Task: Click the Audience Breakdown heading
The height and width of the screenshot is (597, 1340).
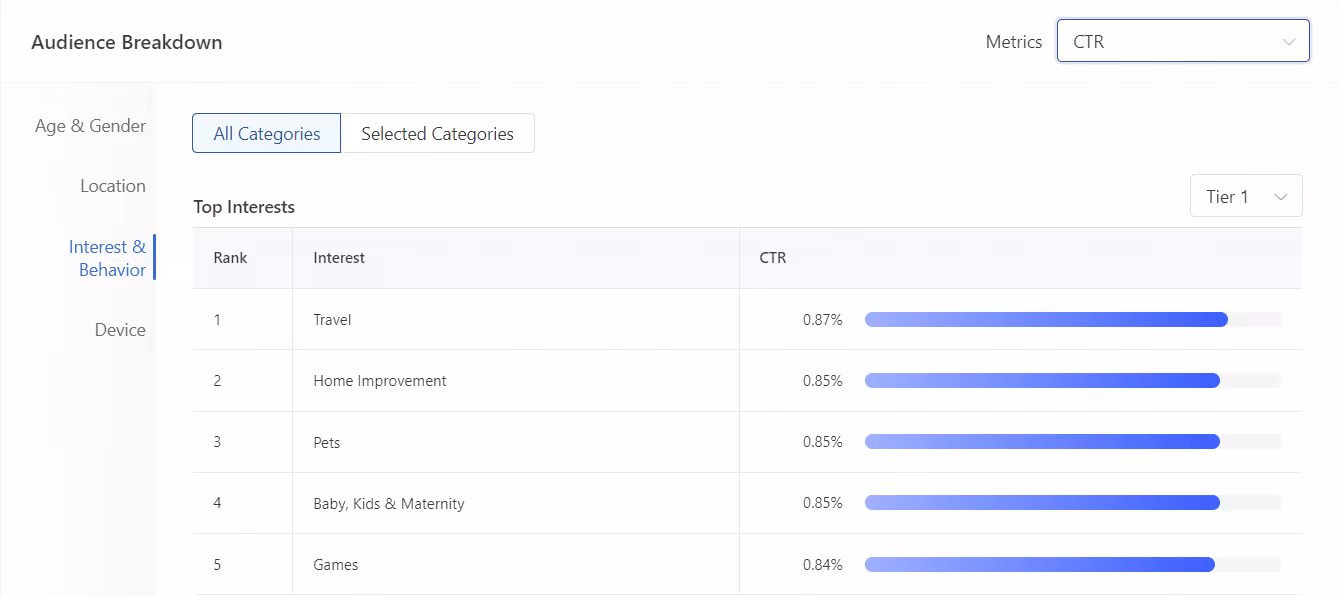Action: [x=126, y=42]
